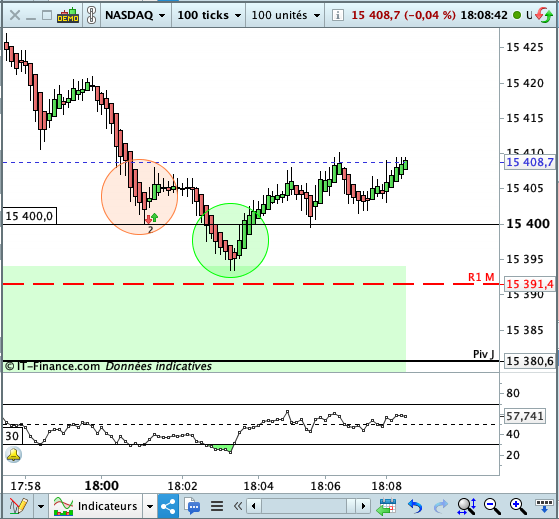Click the 18:08:42 clock text

click(484, 15)
